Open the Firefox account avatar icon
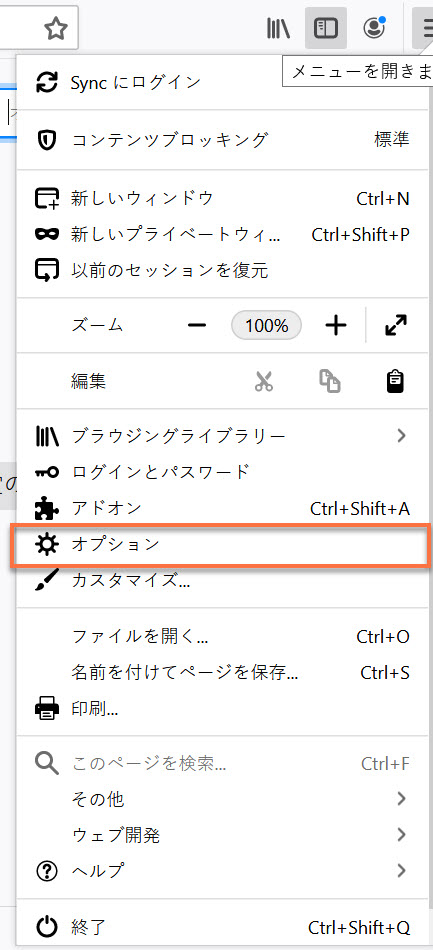The image size is (433, 950). [374, 28]
